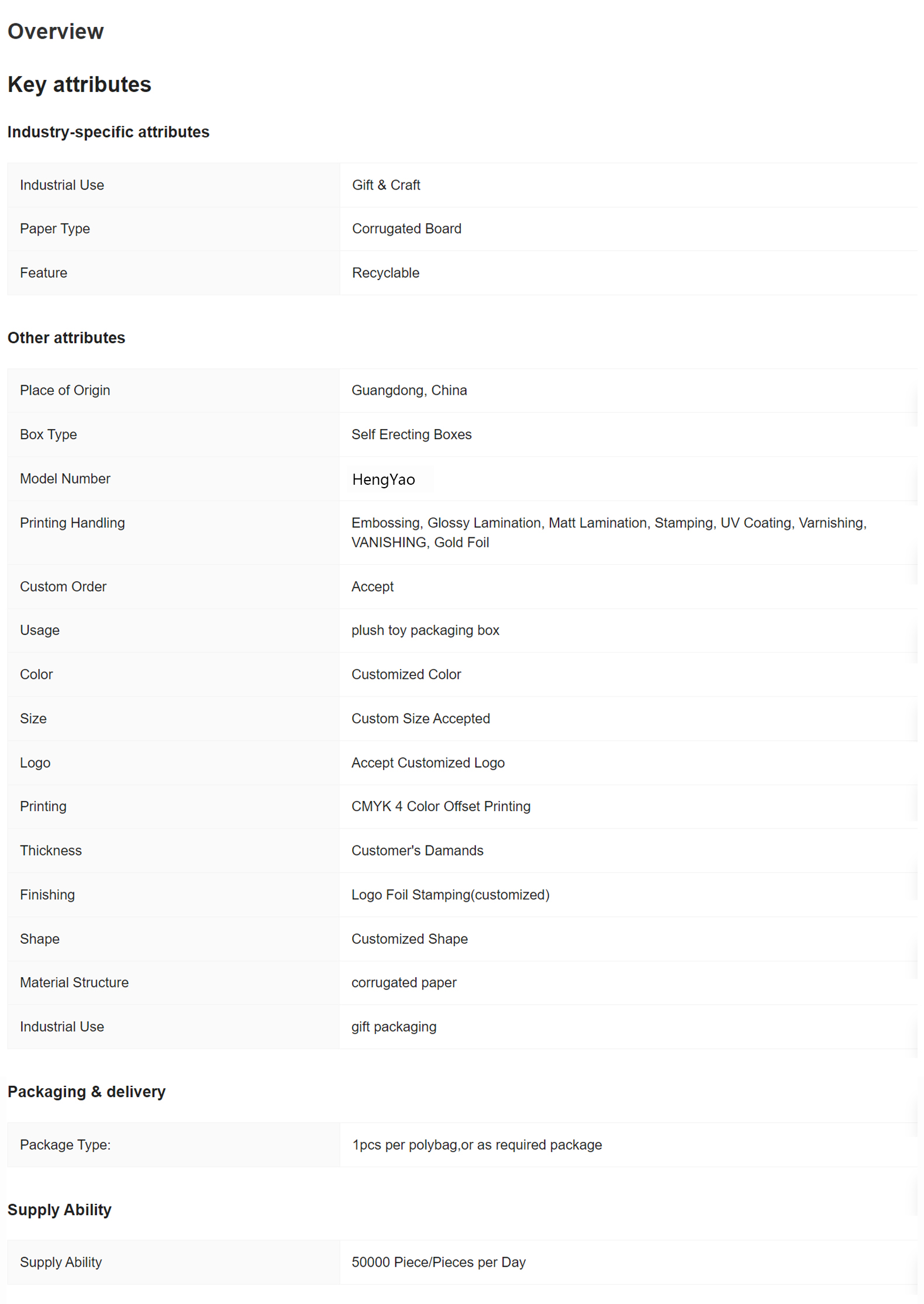This screenshot has height=1304, width=924.
Task: Click the Printing Handling row label
Action: (73, 523)
